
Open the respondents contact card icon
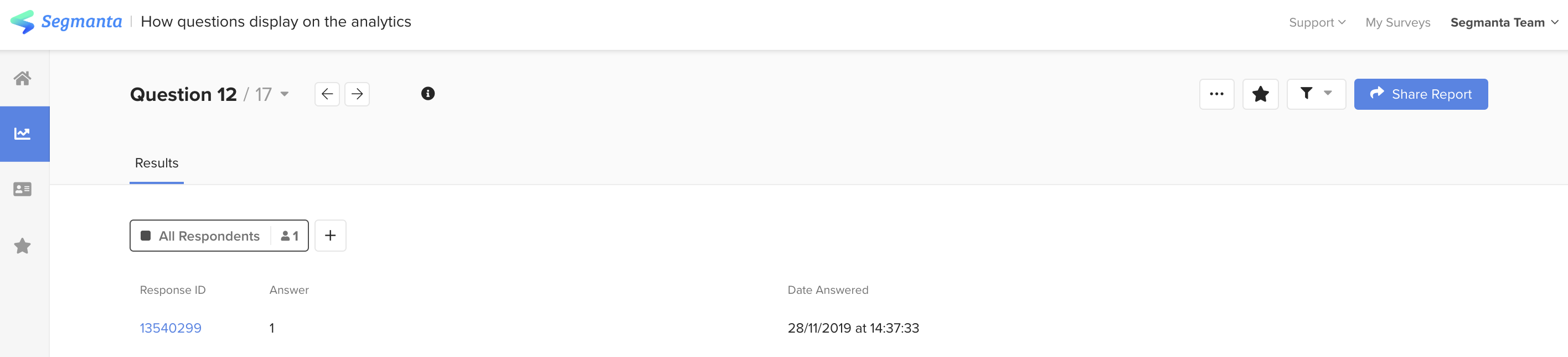point(23,190)
